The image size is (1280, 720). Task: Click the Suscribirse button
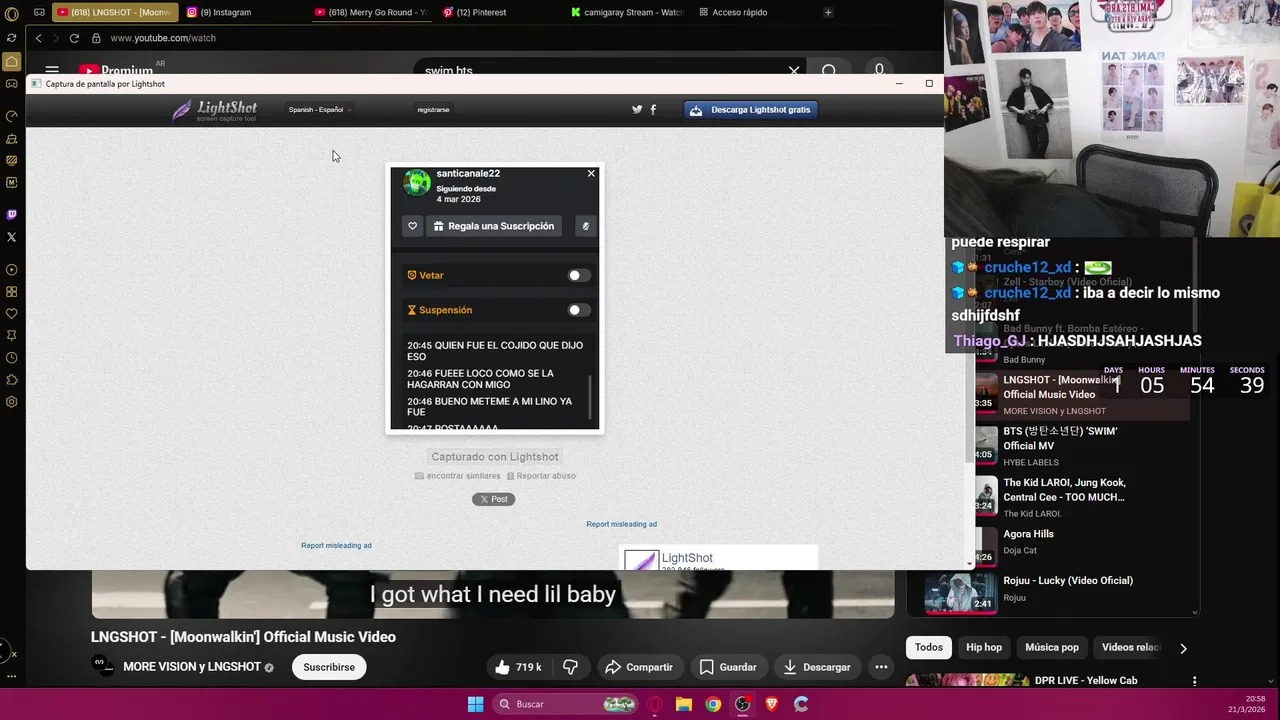[329, 667]
